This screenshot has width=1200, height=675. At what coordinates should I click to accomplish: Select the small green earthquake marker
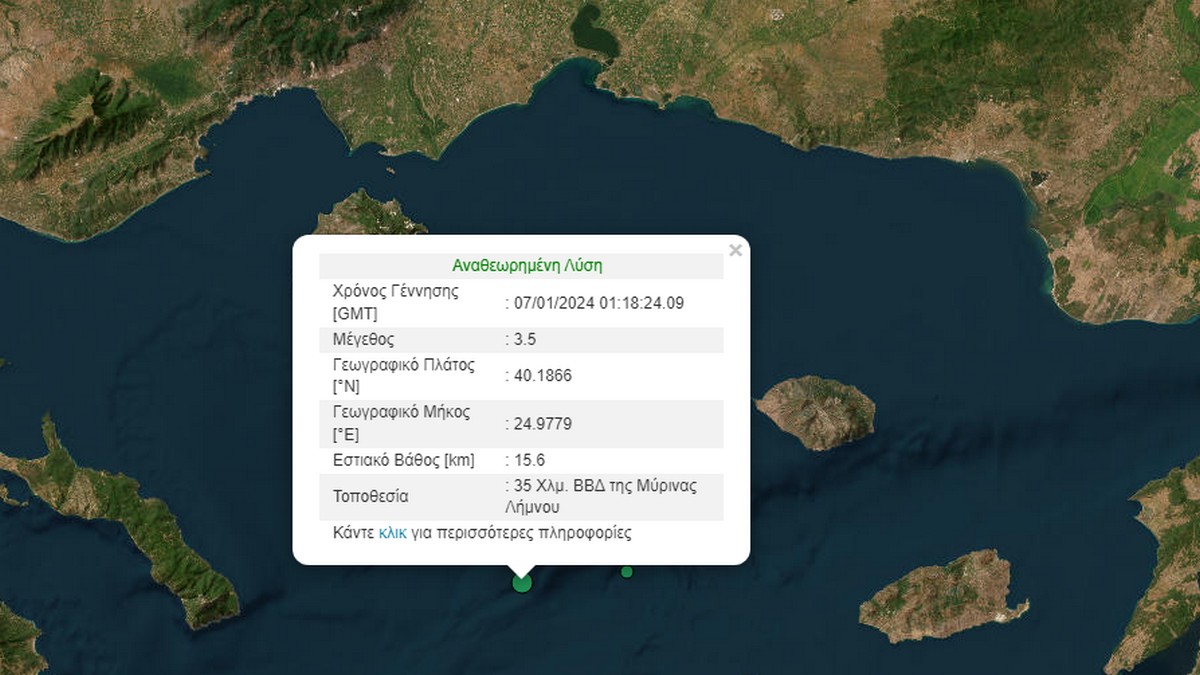pyautogui.click(x=627, y=572)
